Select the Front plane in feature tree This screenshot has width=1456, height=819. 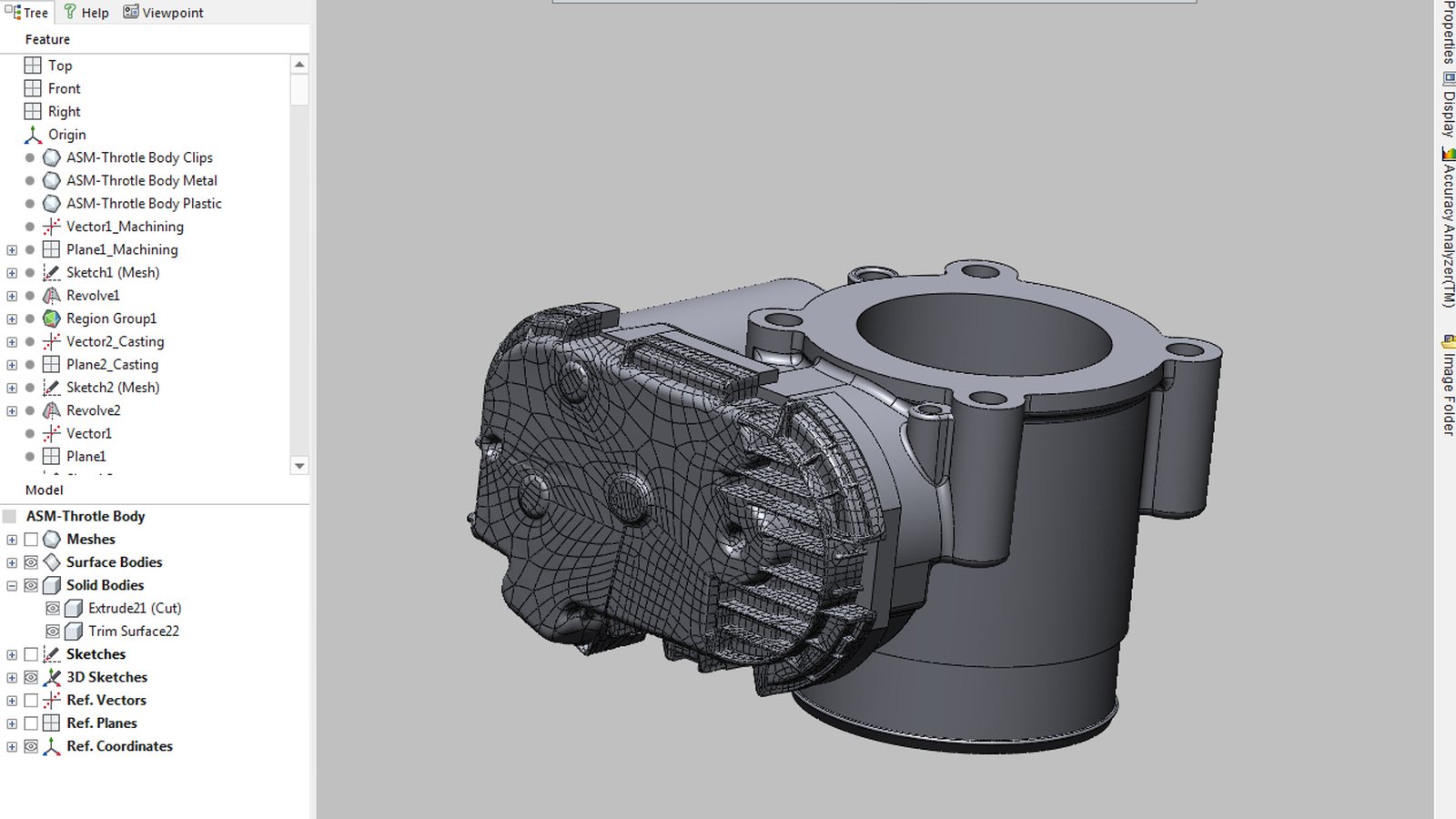(x=64, y=88)
